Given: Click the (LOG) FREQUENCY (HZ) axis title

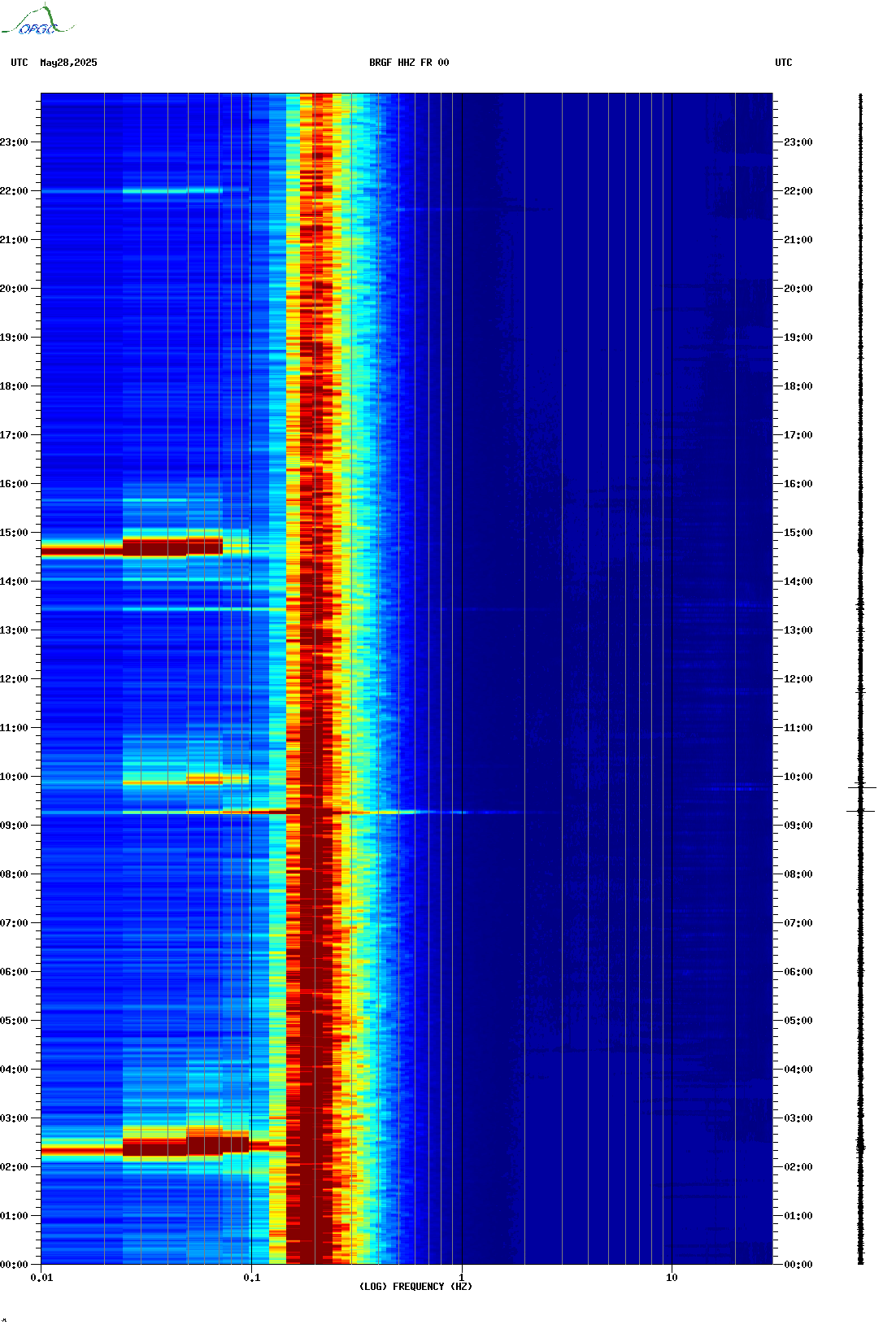Looking at the screenshot, I should [415, 1287].
